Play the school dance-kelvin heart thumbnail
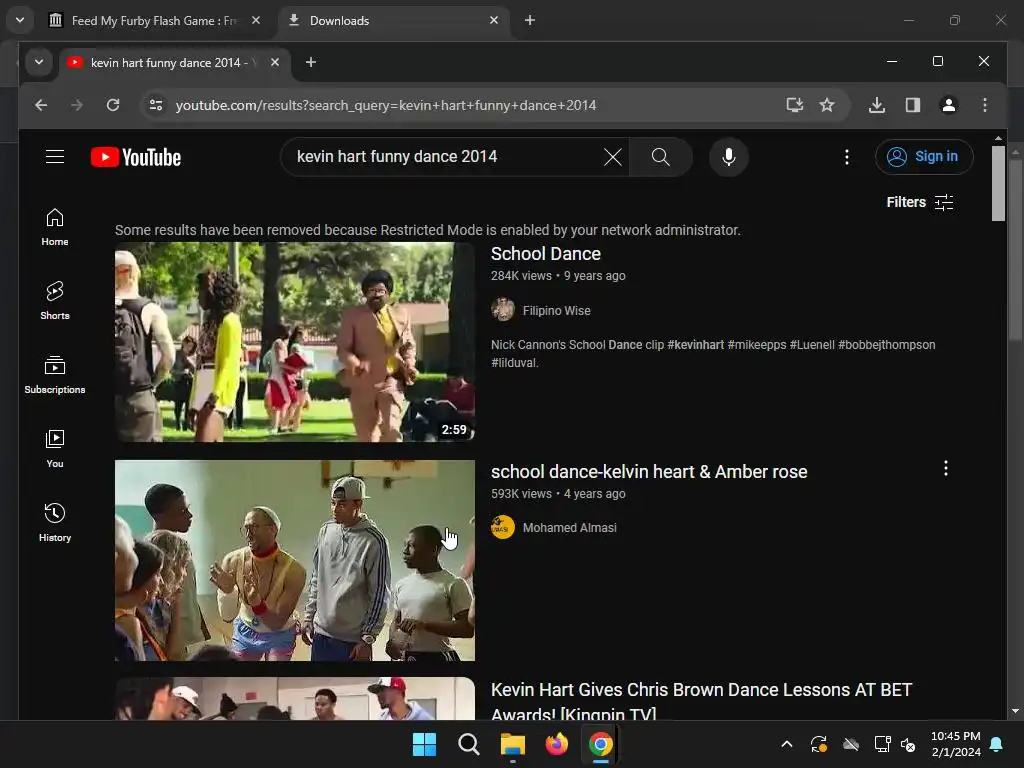 pyautogui.click(x=295, y=560)
